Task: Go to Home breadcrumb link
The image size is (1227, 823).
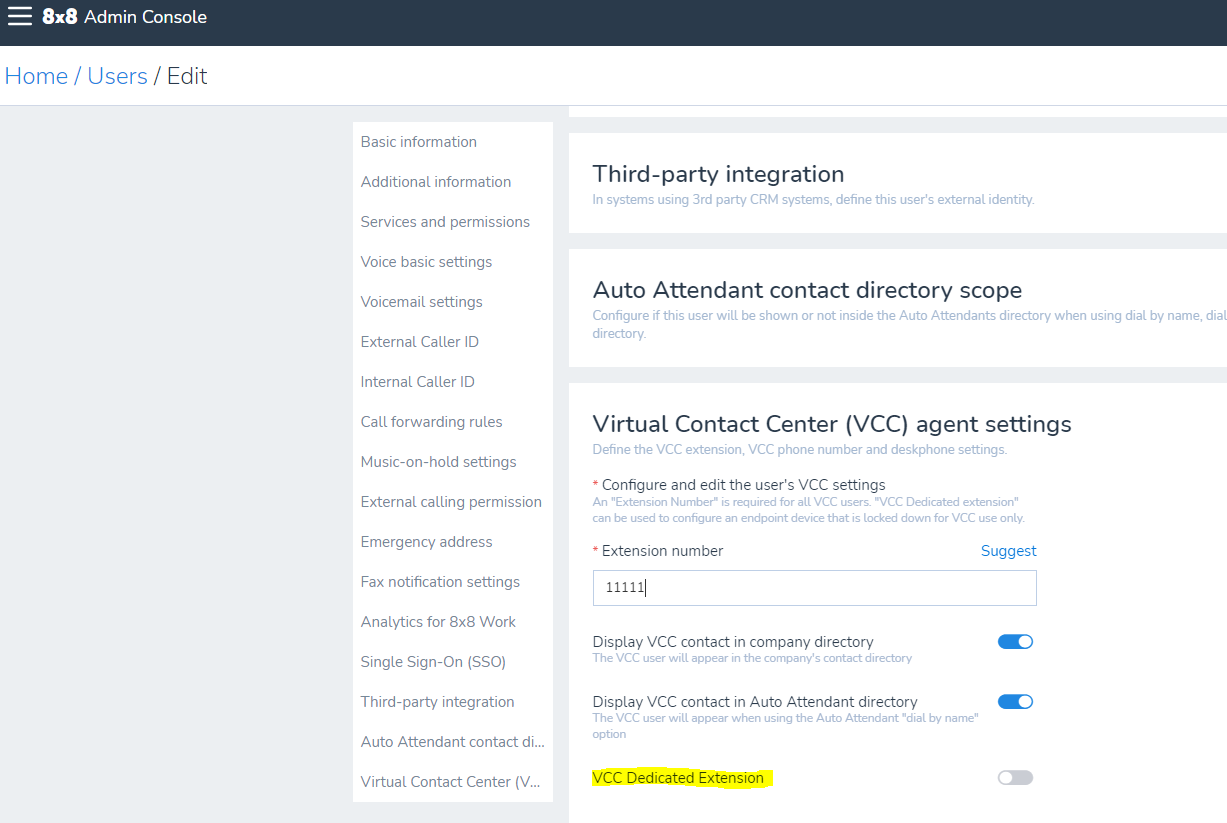Action: point(37,76)
